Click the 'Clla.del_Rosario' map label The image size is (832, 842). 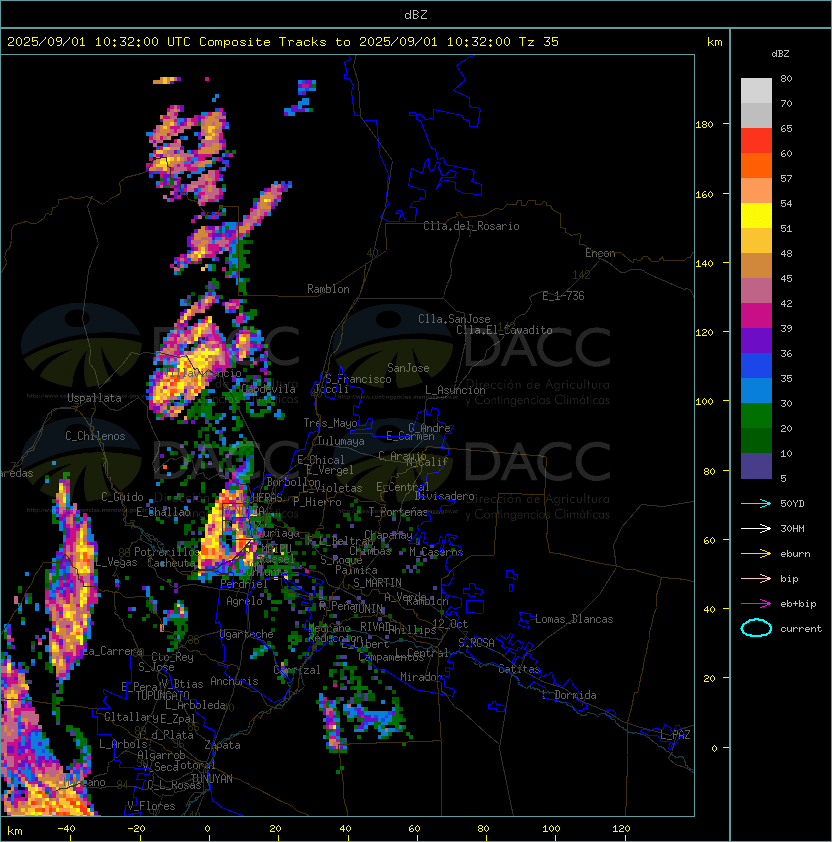pyautogui.click(x=471, y=226)
